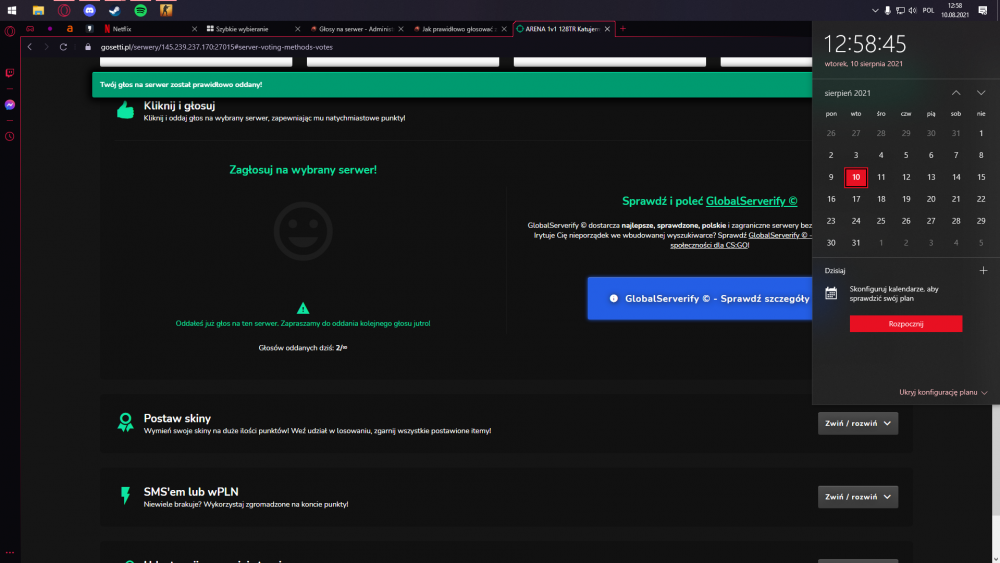Go to previous month in calendar
Viewport: 1000px width, 563px height.
pyautogui.click(x=956, y=93)
